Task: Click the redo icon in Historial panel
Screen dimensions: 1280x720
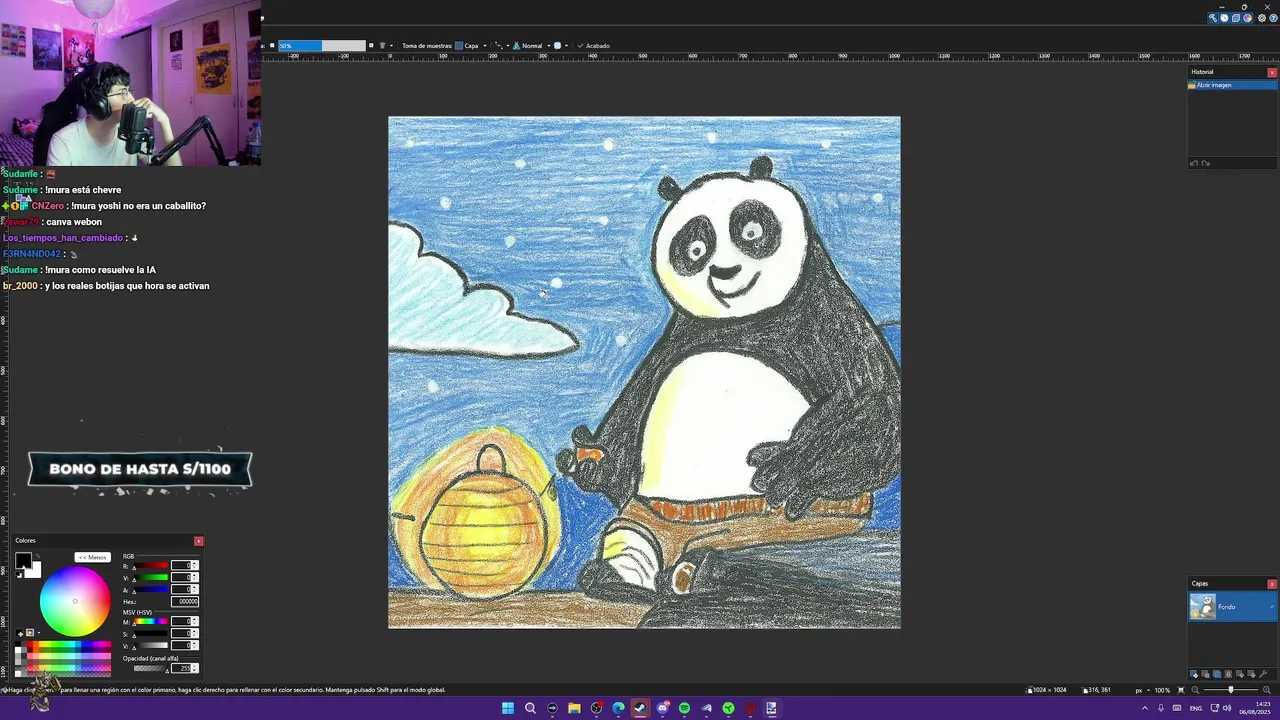Action: [1205, 163]
